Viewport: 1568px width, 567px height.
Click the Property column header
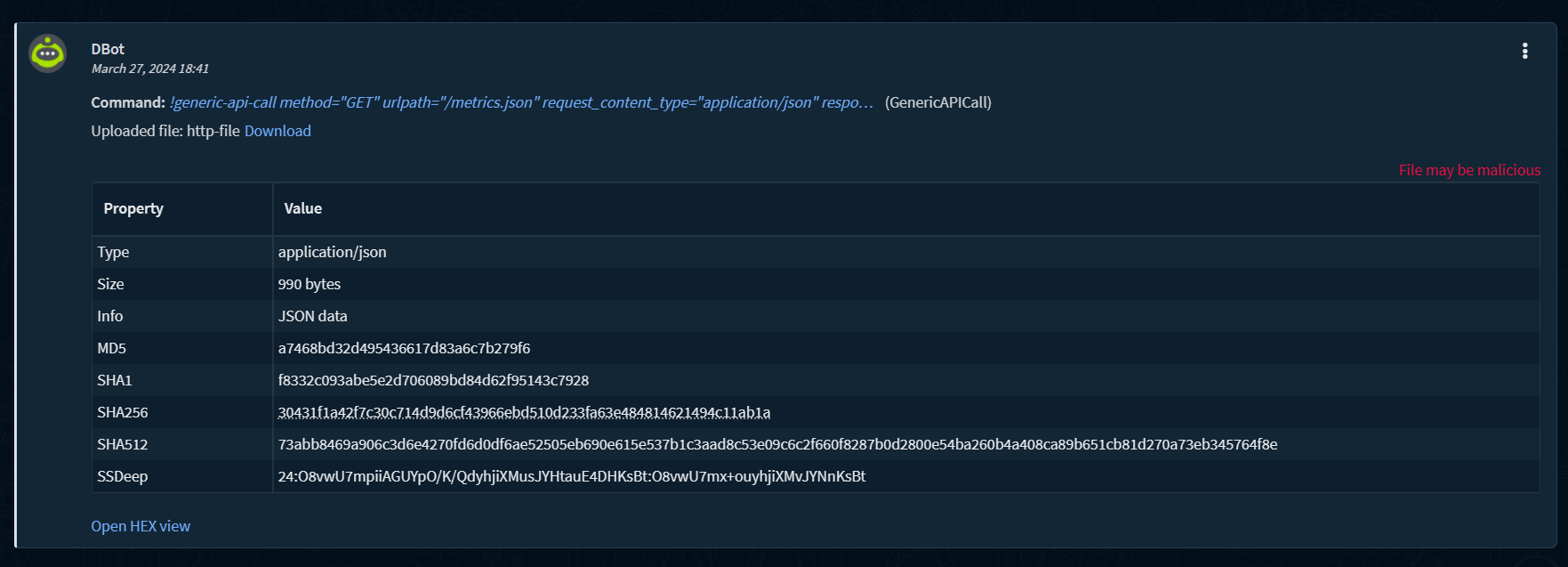[x=133, y=208]
